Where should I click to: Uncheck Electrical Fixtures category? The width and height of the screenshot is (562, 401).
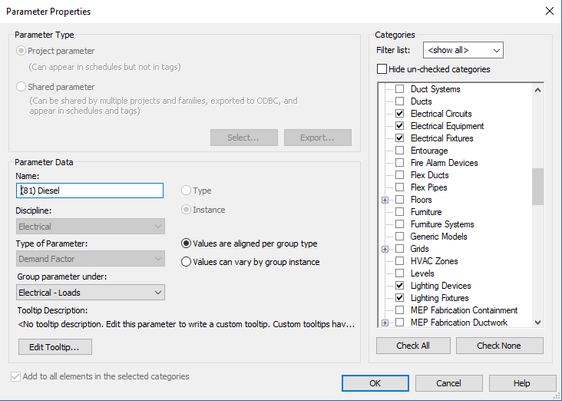(x=399, y=138)
